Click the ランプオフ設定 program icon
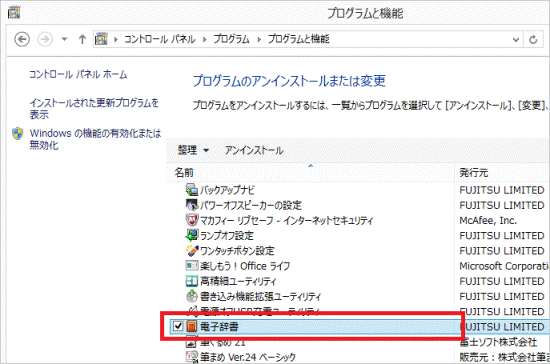The width and height of the screenshot is (550, 364). point(192,235)
